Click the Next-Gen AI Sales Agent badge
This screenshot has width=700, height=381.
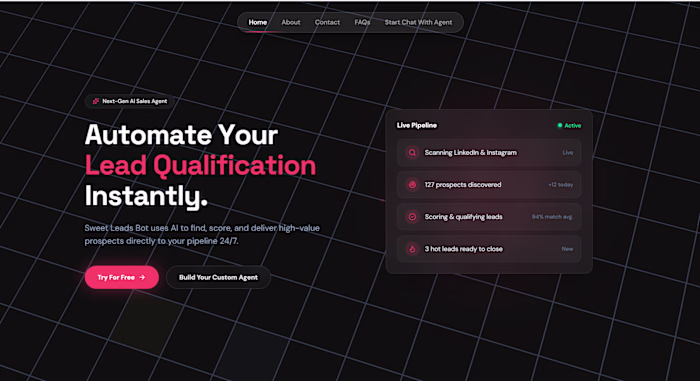(x=129, y=101)
